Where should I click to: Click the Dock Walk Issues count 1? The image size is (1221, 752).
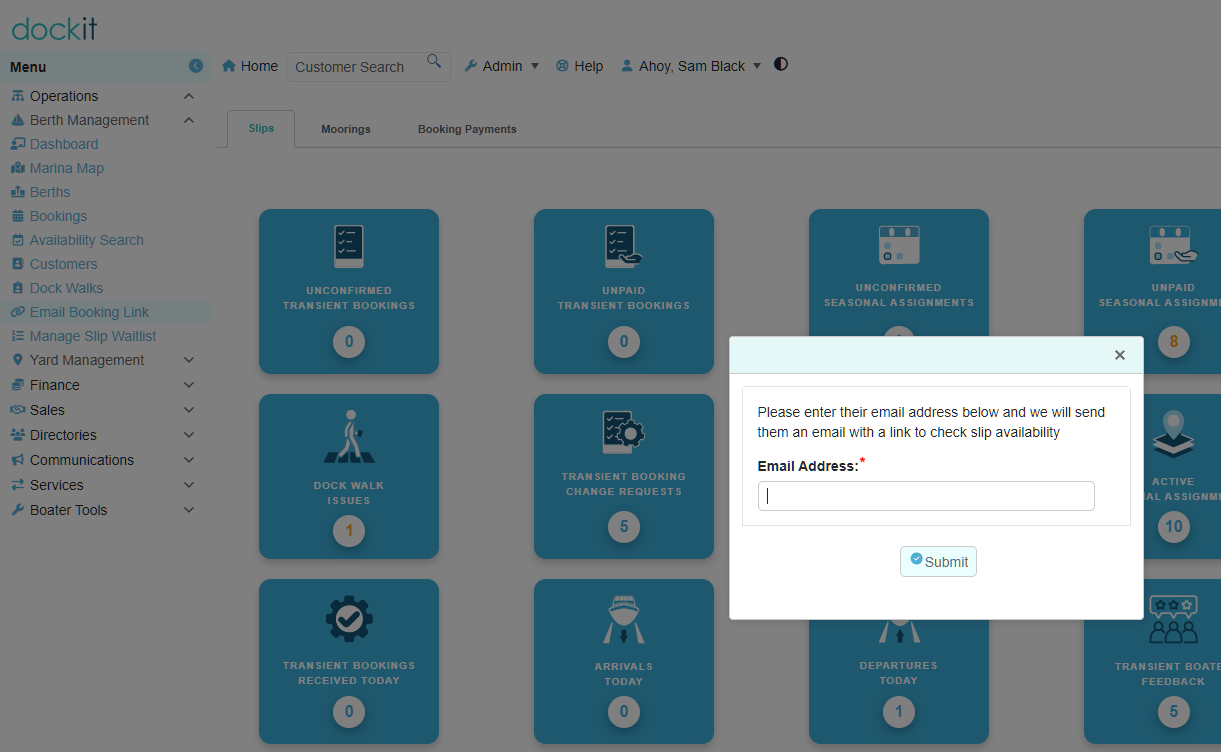349,531
